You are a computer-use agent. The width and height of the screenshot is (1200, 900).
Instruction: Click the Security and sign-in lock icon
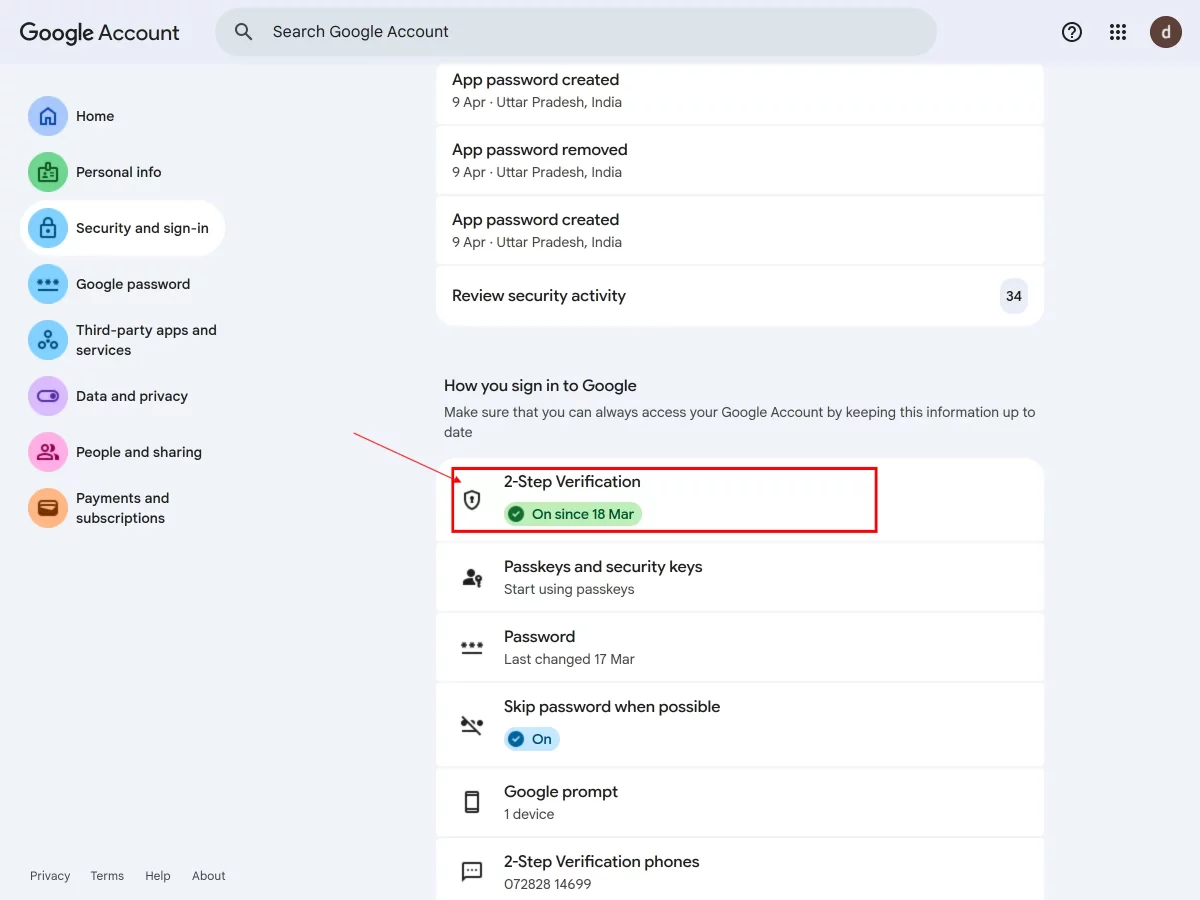[48, 228]
